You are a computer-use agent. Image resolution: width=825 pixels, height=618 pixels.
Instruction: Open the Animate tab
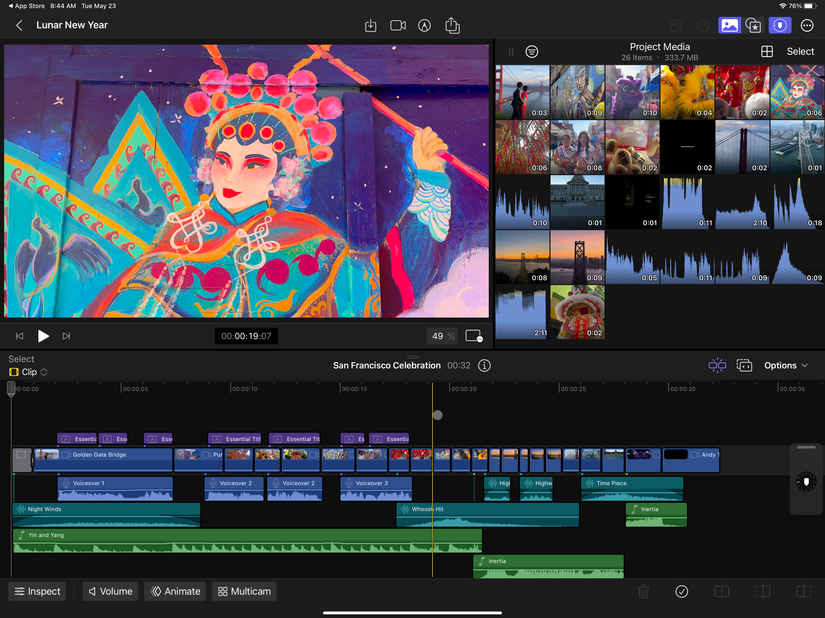coord(175,591)
